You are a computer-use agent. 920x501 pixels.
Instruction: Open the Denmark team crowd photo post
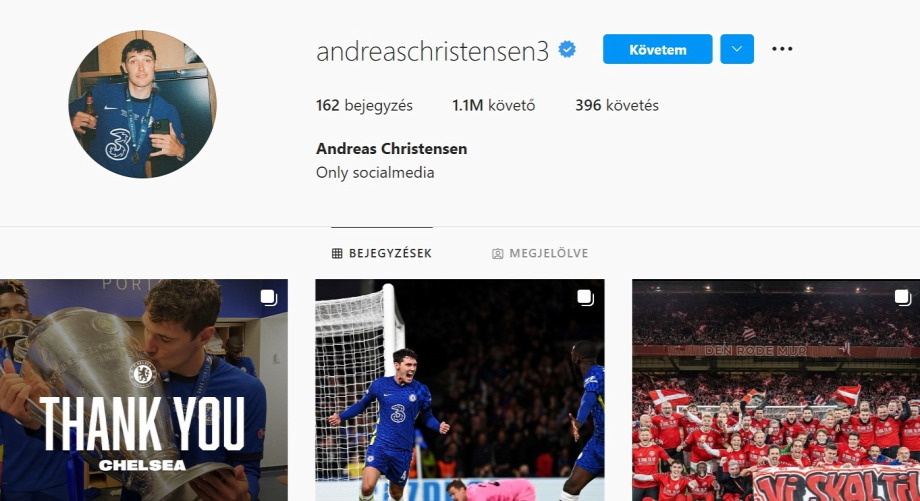point(776,390)
